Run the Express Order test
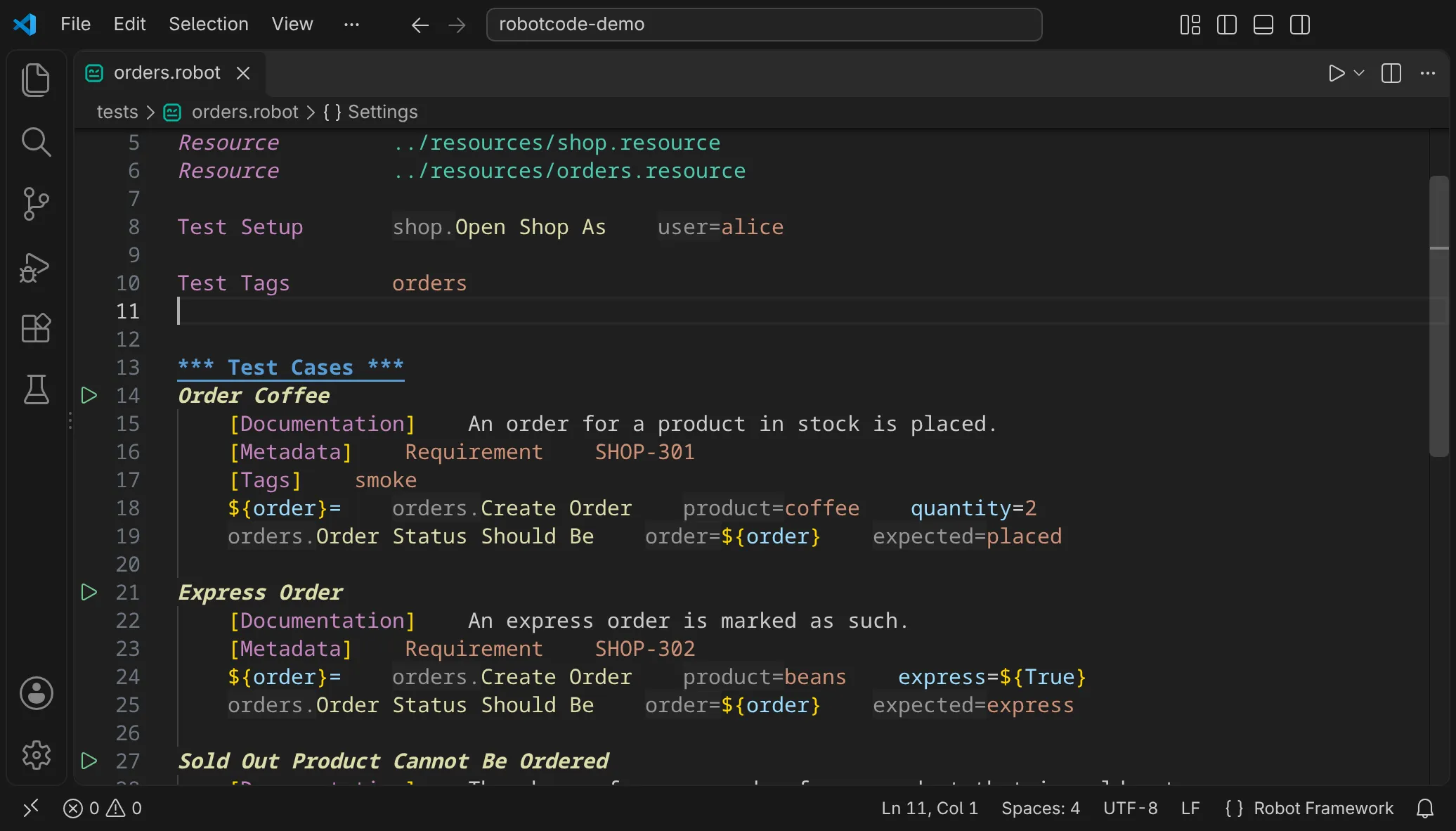Viewport: 1456px width, 831px height. click(x=89, y=592)
